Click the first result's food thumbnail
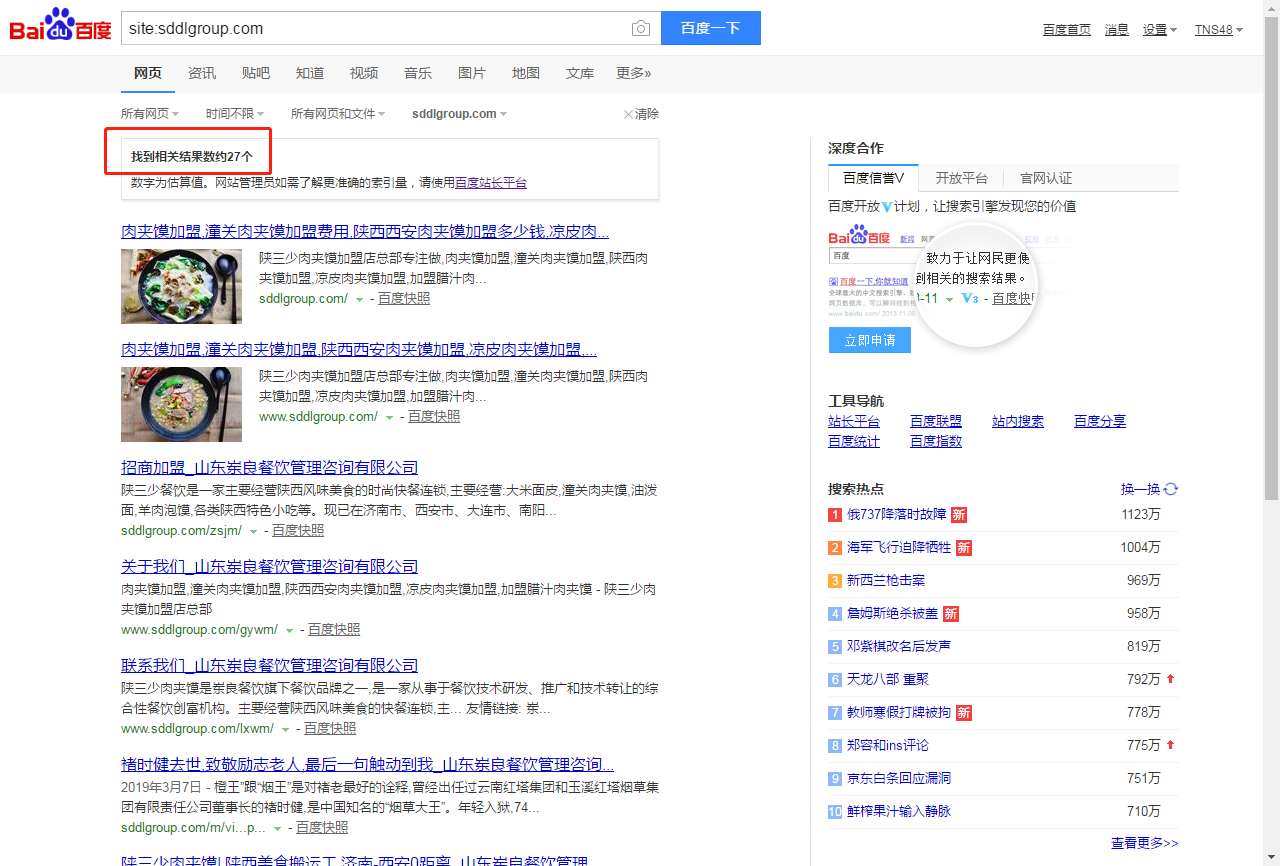Image resolution: width=1280 pixels, height=866 pixels. [181, 286]
